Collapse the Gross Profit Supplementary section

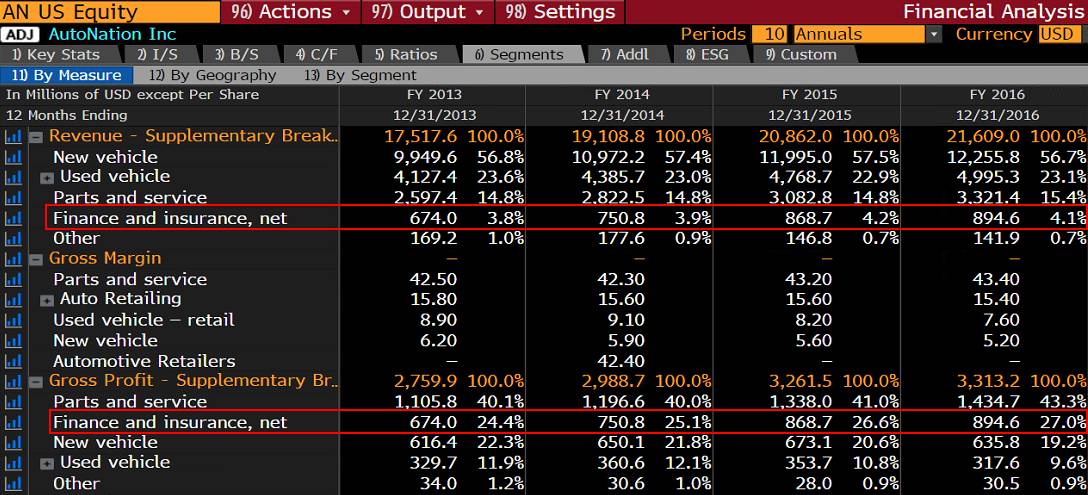click(37, 381)
